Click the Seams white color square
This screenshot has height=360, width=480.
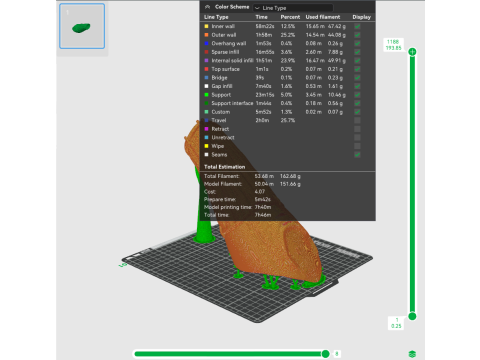tap(206, 155)
